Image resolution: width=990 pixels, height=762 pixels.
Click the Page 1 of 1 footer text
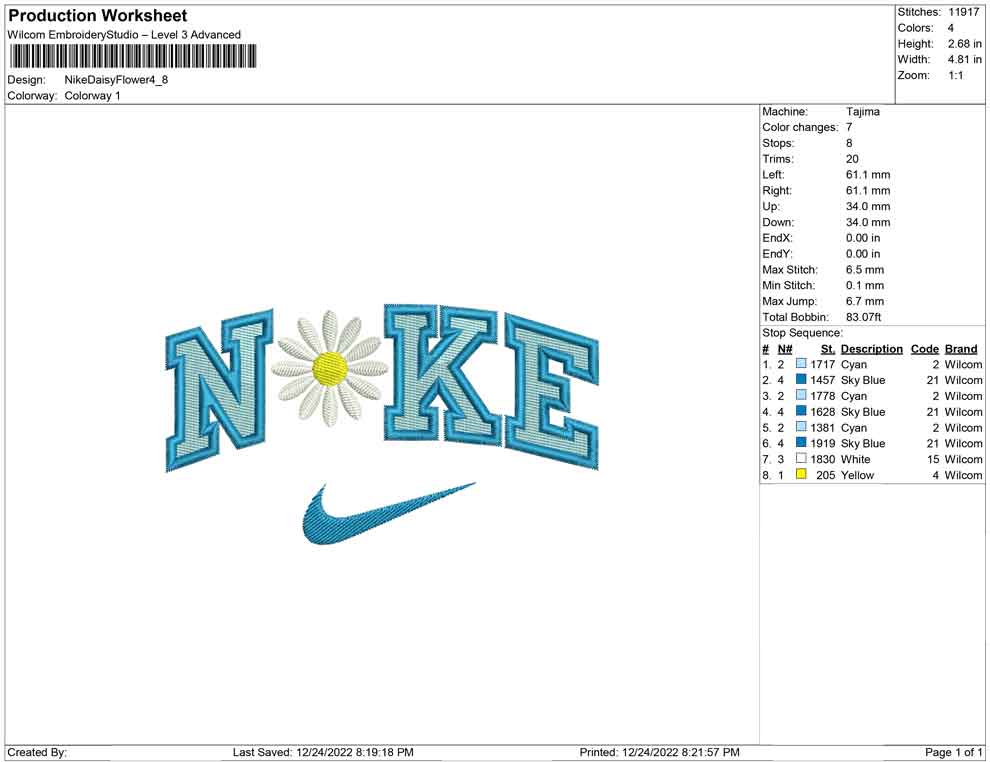(x=954, y=752)
